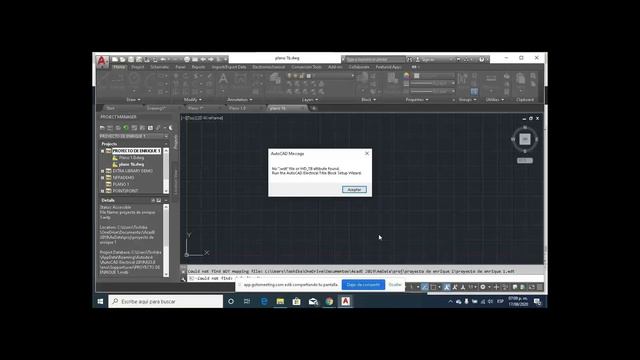The width and height of the screenshot is (640, 360).
Task: Click the command line input field
Action: [365, 278]
